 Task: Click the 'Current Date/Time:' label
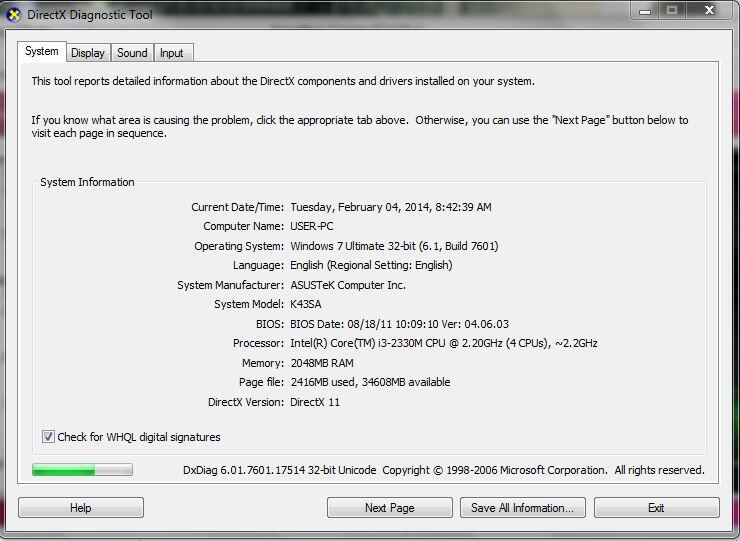tap(237, 207)
